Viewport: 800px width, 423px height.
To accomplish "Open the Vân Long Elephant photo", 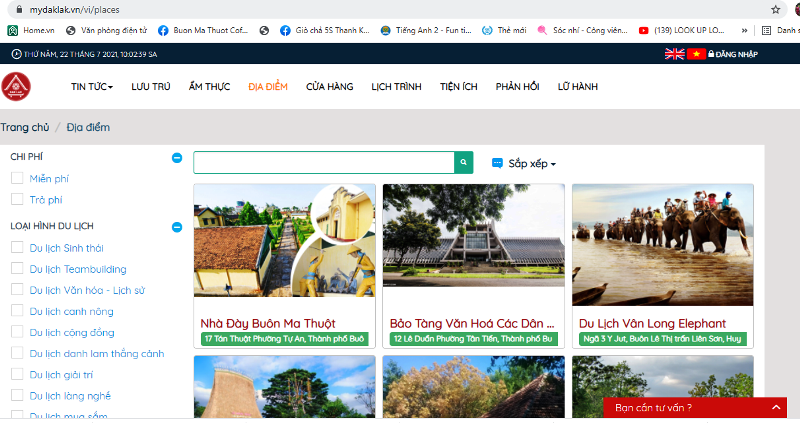I will pyautogui.click(x=663, y=245).
